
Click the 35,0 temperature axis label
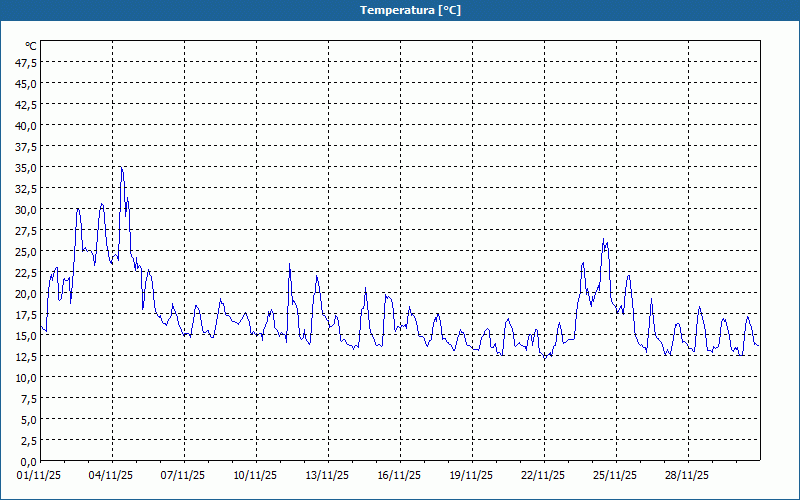point(25,167)
